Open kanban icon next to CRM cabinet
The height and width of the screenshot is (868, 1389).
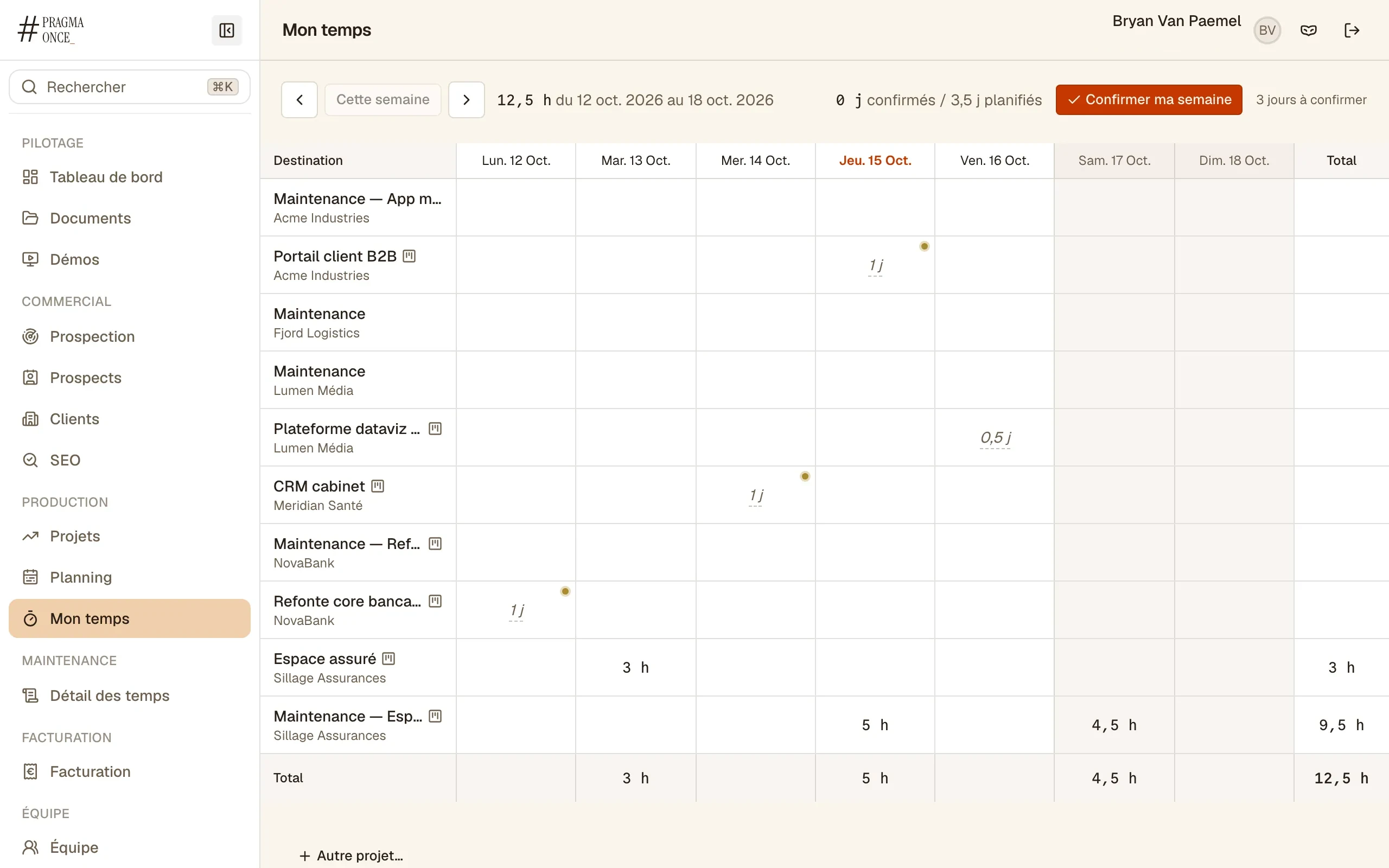tap(377, 486)
